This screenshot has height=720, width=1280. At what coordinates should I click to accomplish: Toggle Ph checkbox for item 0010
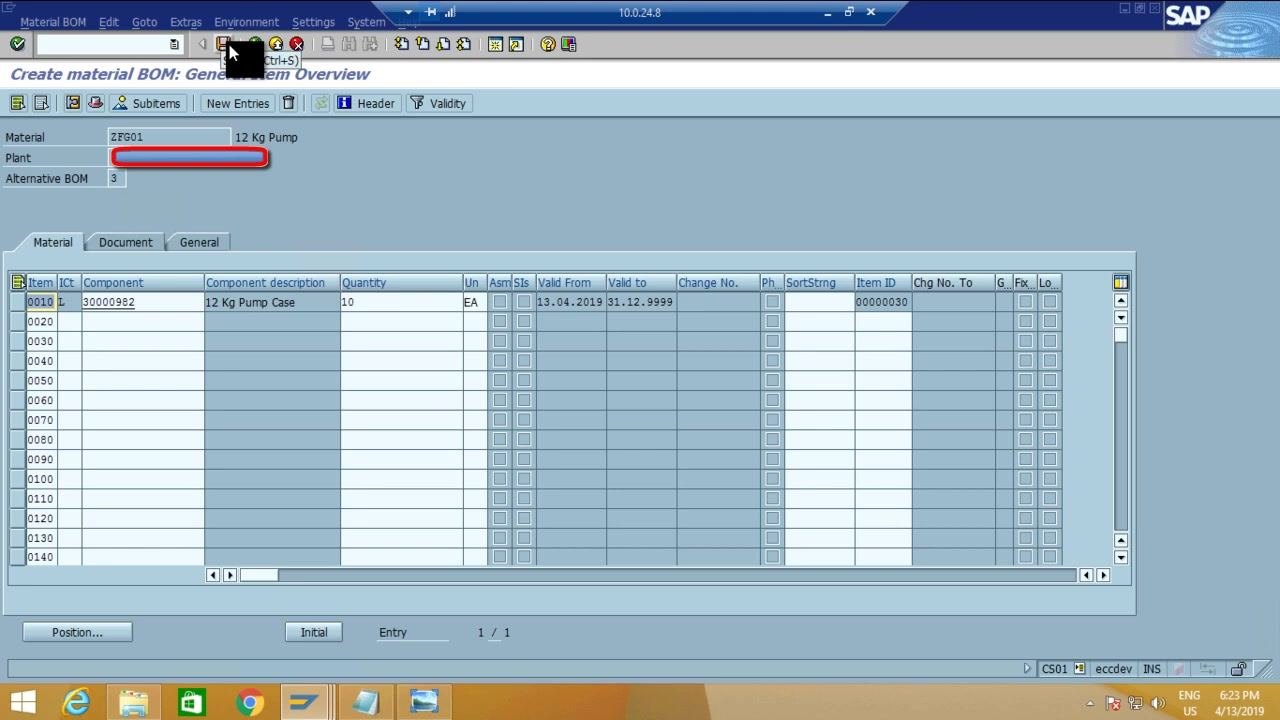[x=772, y=302]
